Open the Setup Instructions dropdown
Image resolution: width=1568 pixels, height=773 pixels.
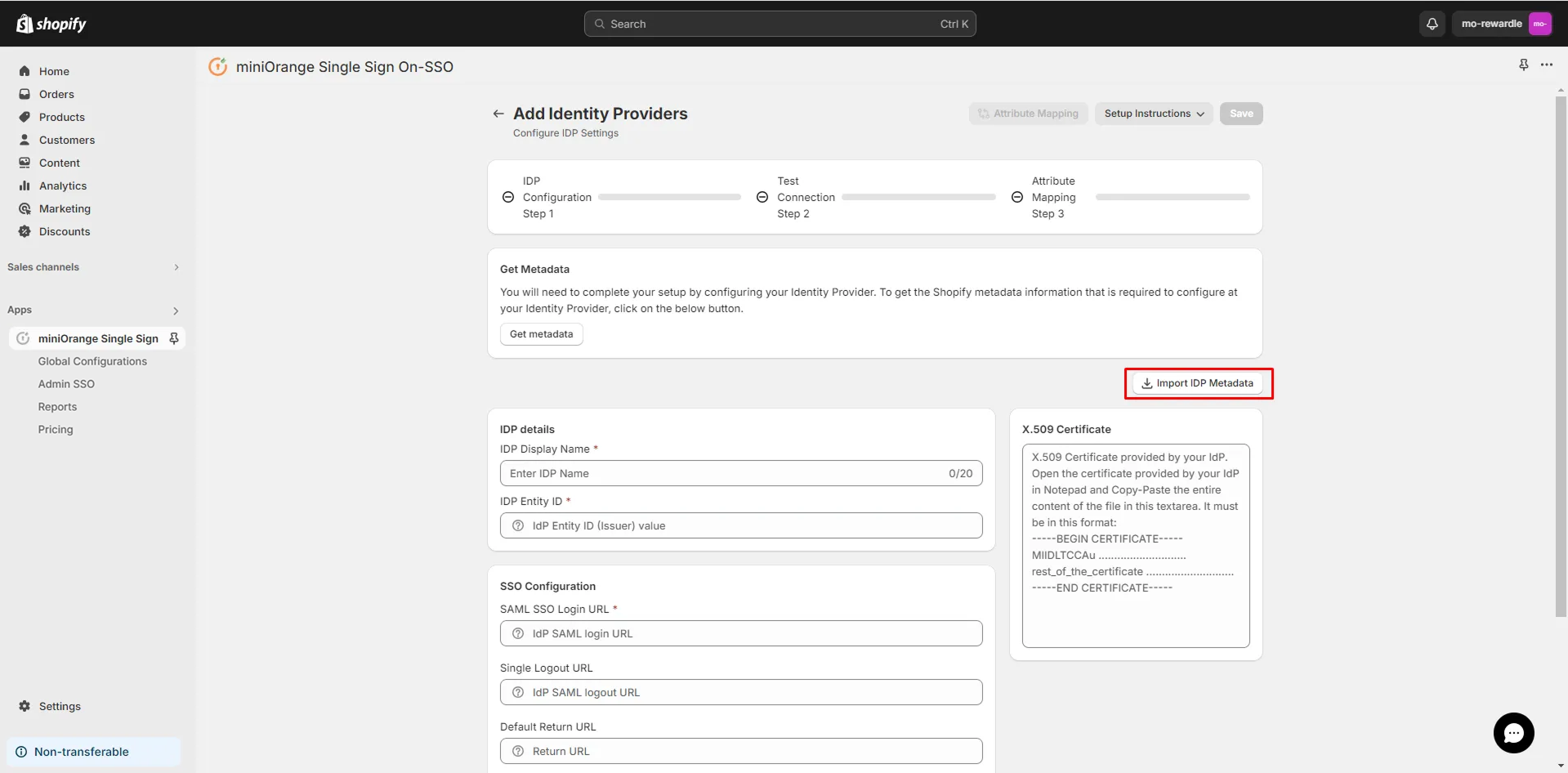coord(1153,114)
